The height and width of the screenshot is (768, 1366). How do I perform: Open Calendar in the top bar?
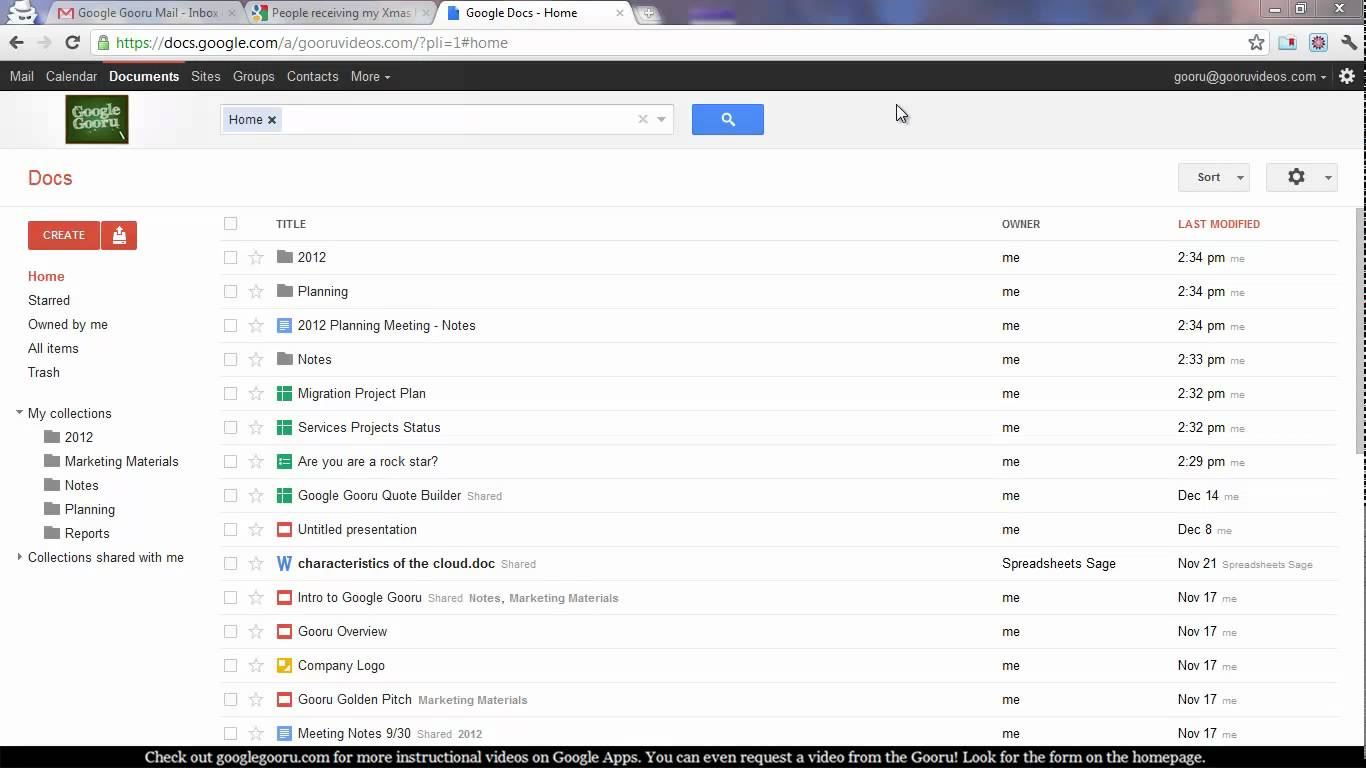[x=71, y=76]
